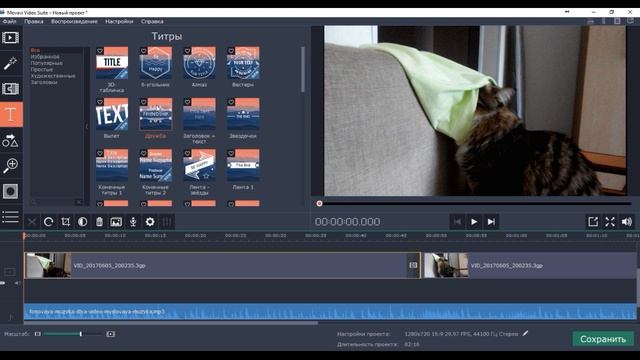Click the Сохранить button

[603, 339]
